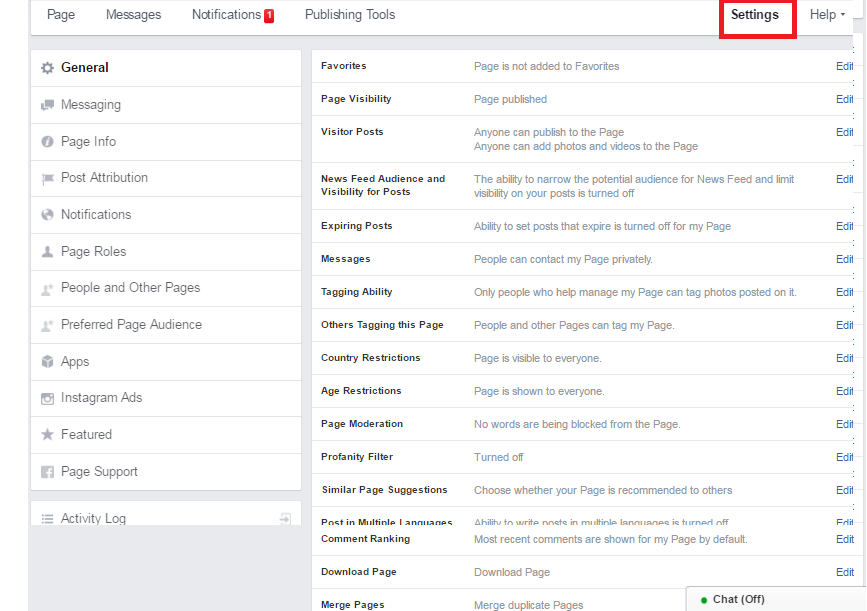Click the Post Attribution flag icon

(48, 178)
